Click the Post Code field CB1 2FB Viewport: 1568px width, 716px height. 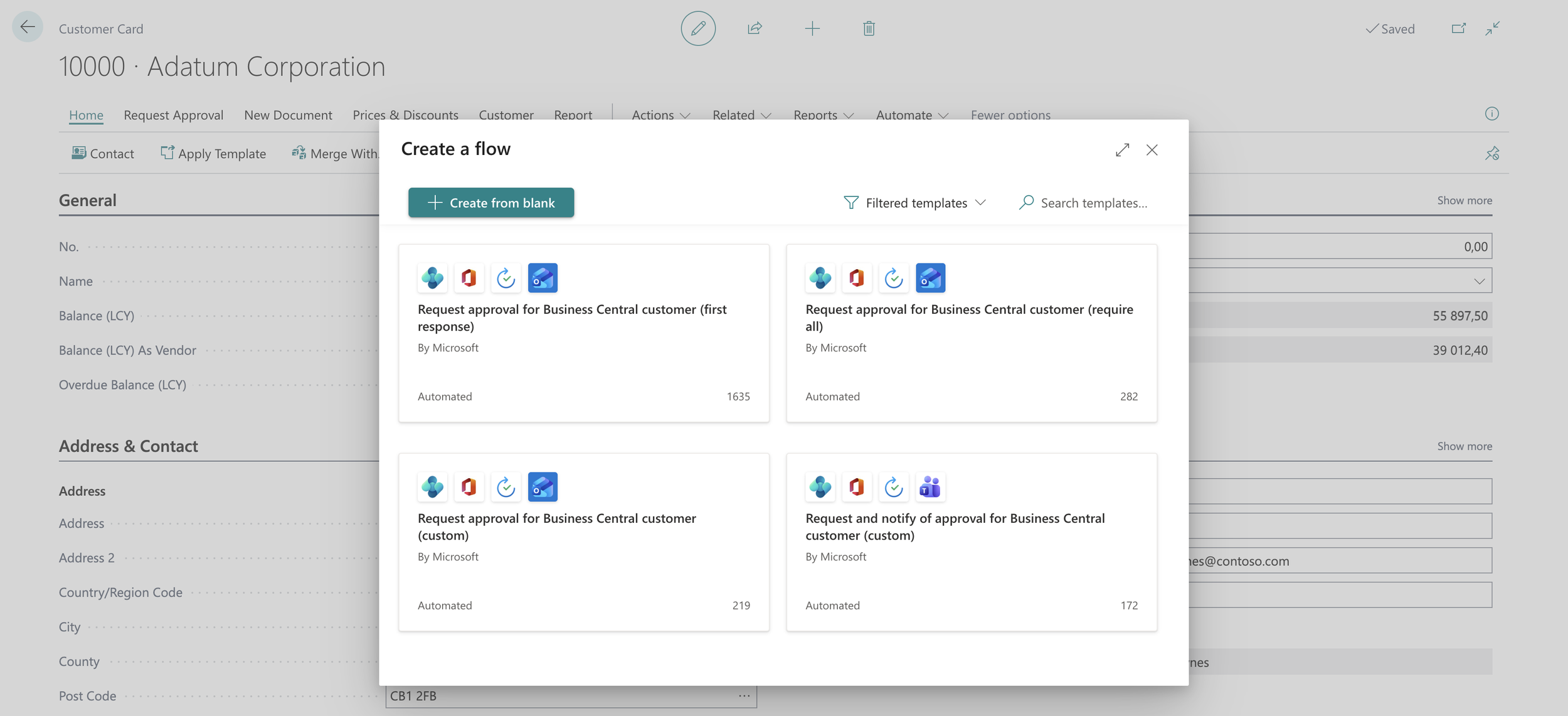(x=571, y=696)
